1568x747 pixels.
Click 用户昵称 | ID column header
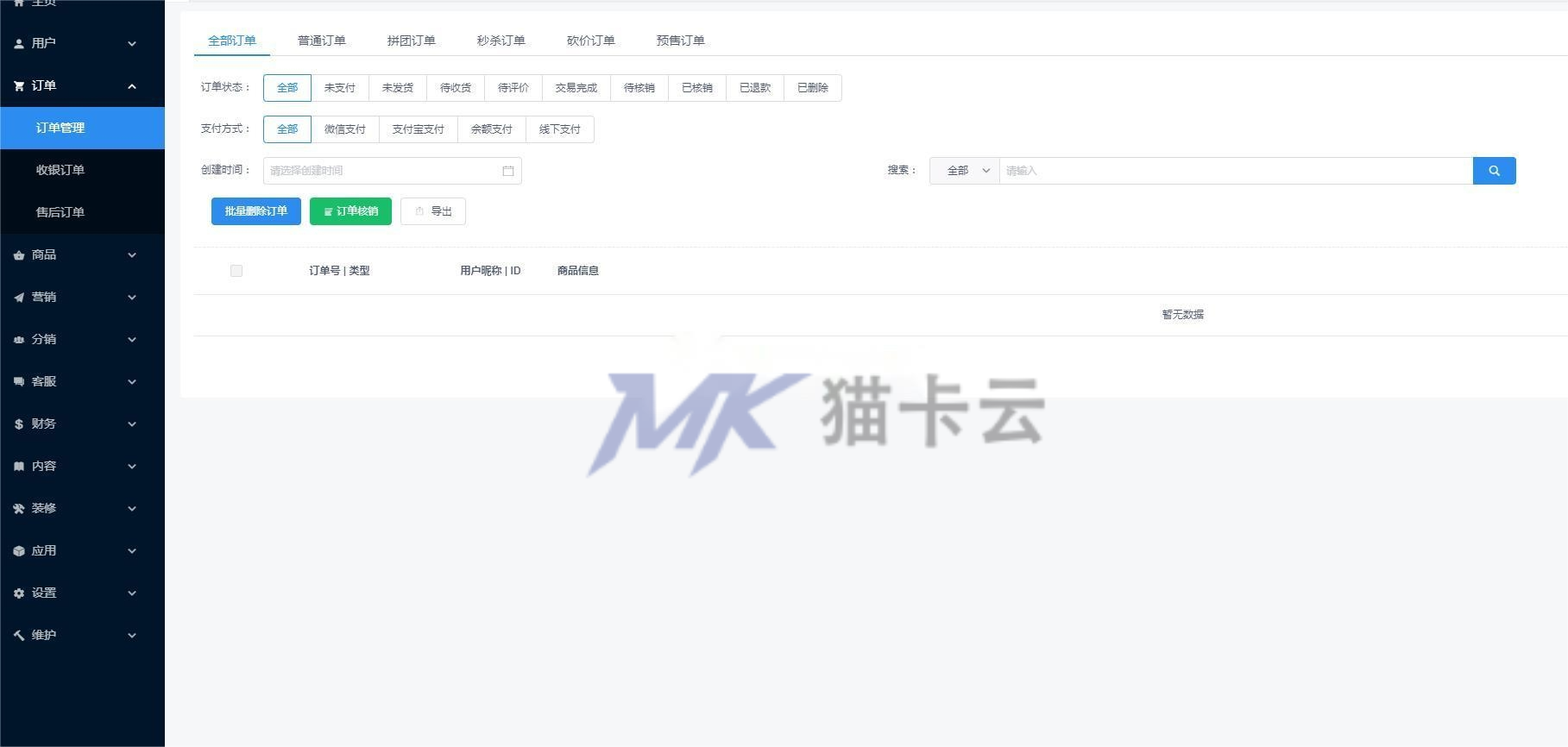click(490, 271)
